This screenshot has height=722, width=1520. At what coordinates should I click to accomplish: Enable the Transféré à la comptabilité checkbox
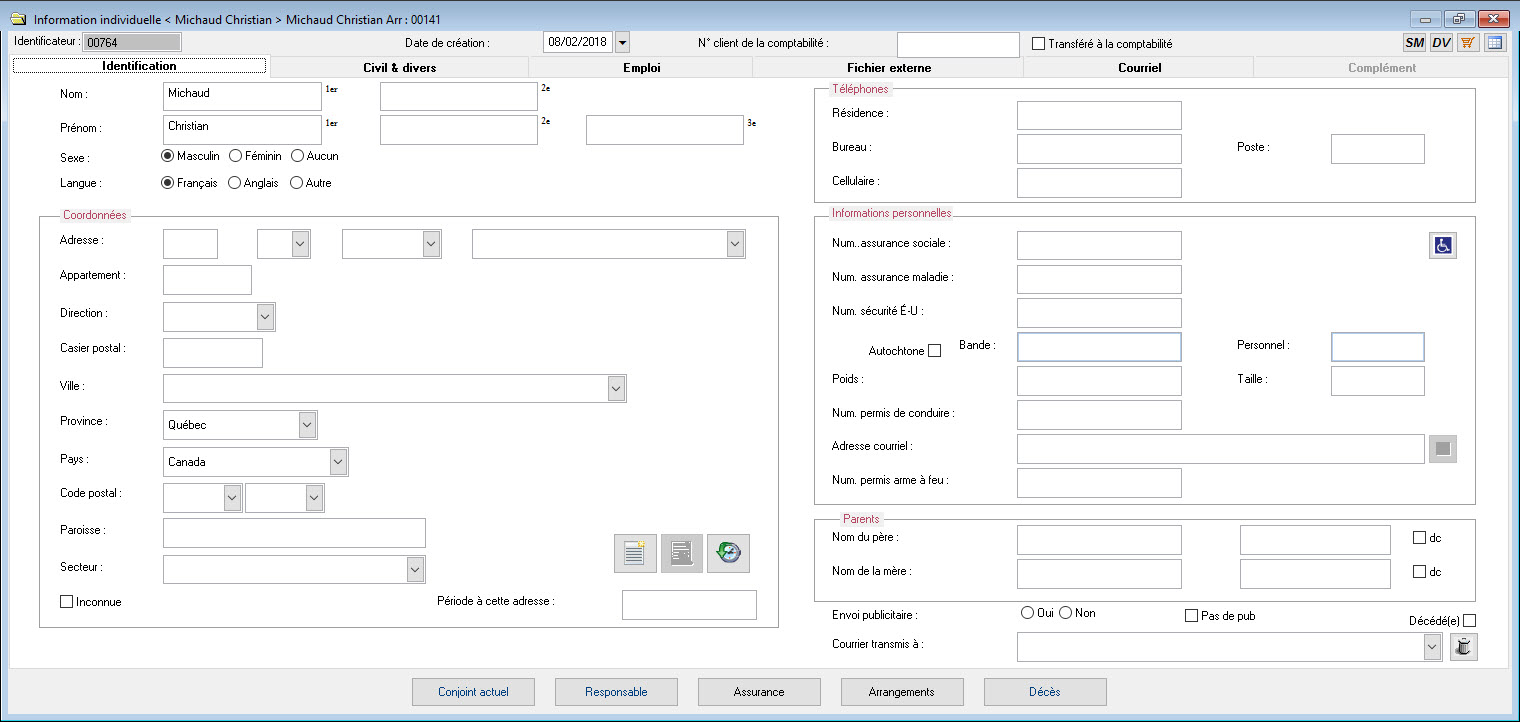click(x=1038, y=44)
